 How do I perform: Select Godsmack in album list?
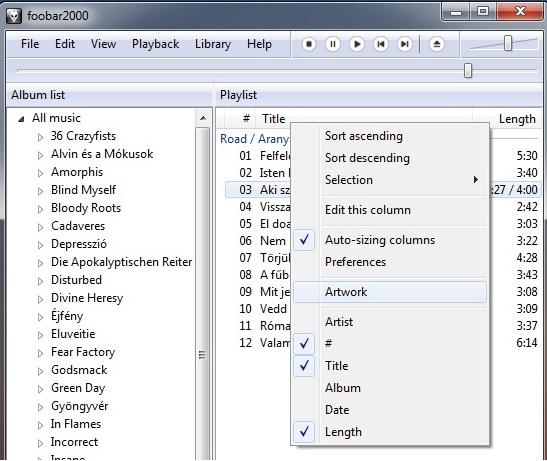click(x=79, y=370)
